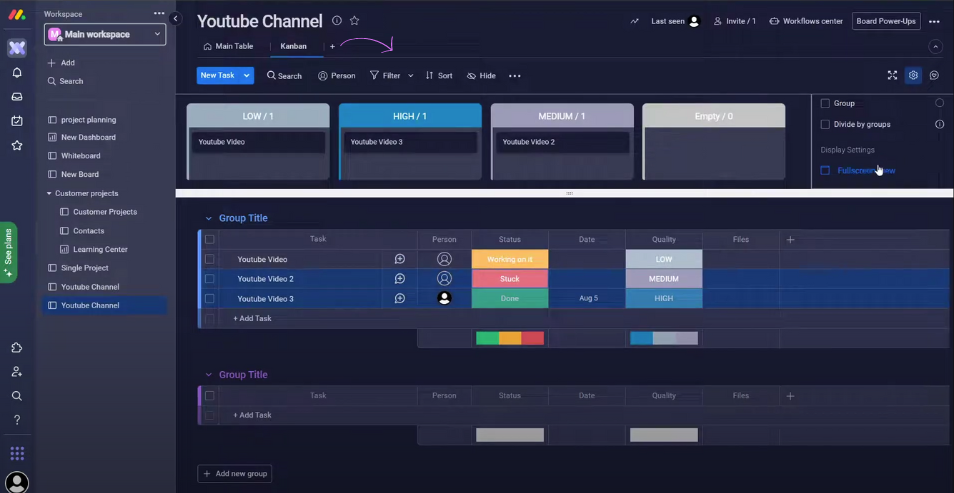Open conversation for Youtube Video 3
The width and height of the screenshot is (954, 493).
(x=400, y=299)
